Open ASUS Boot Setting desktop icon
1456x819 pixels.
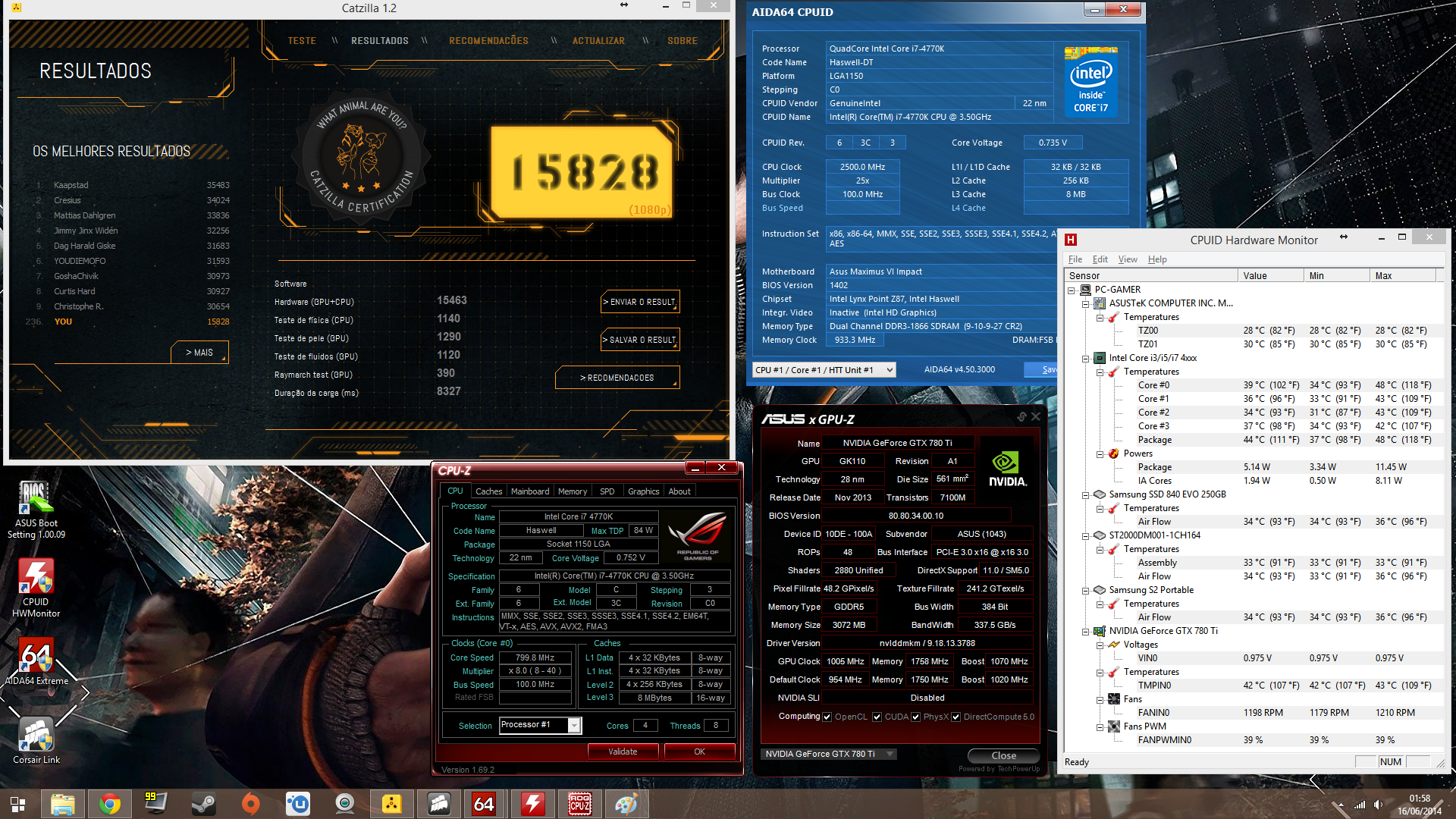(36, 510)
